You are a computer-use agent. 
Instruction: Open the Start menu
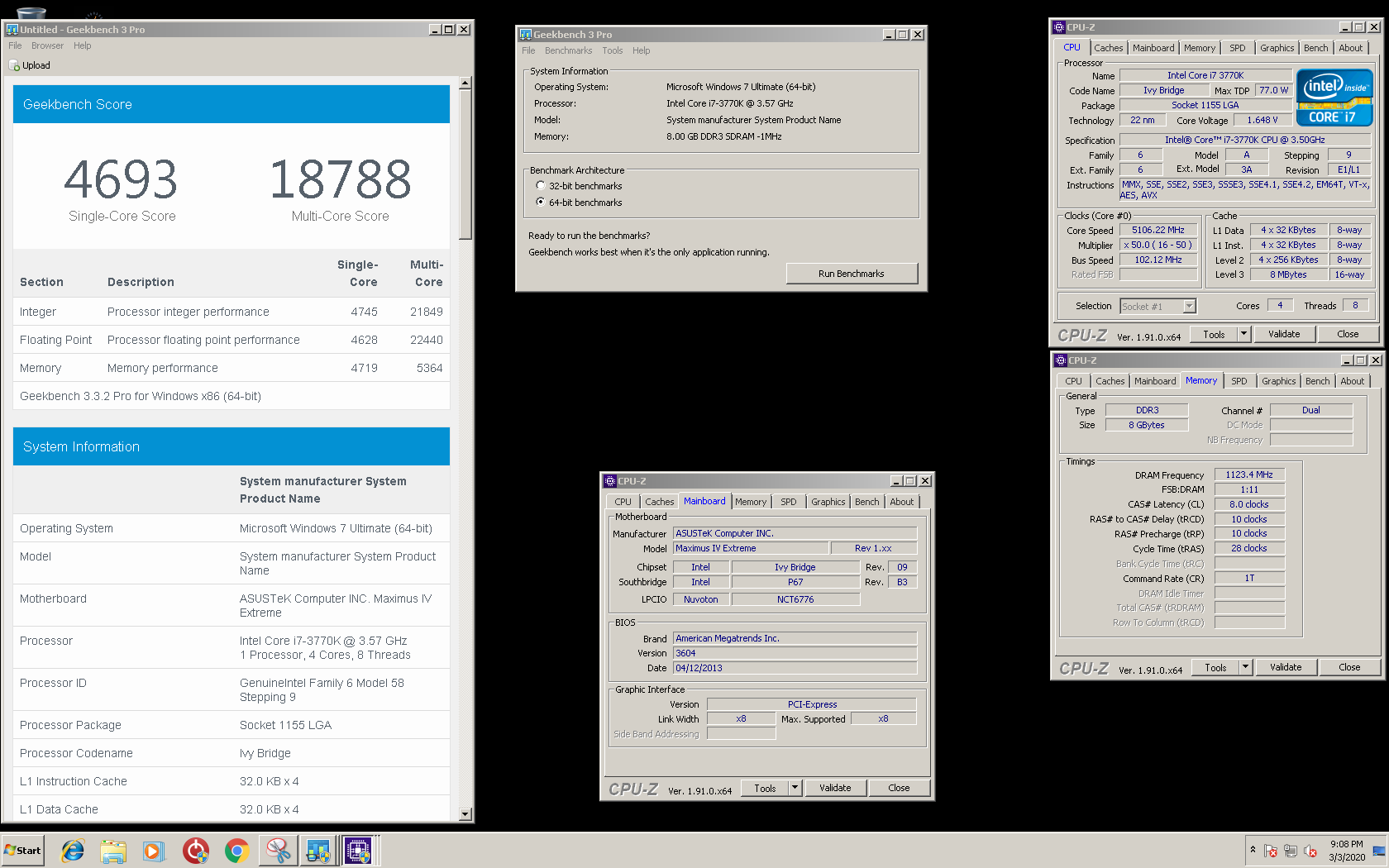22,850
